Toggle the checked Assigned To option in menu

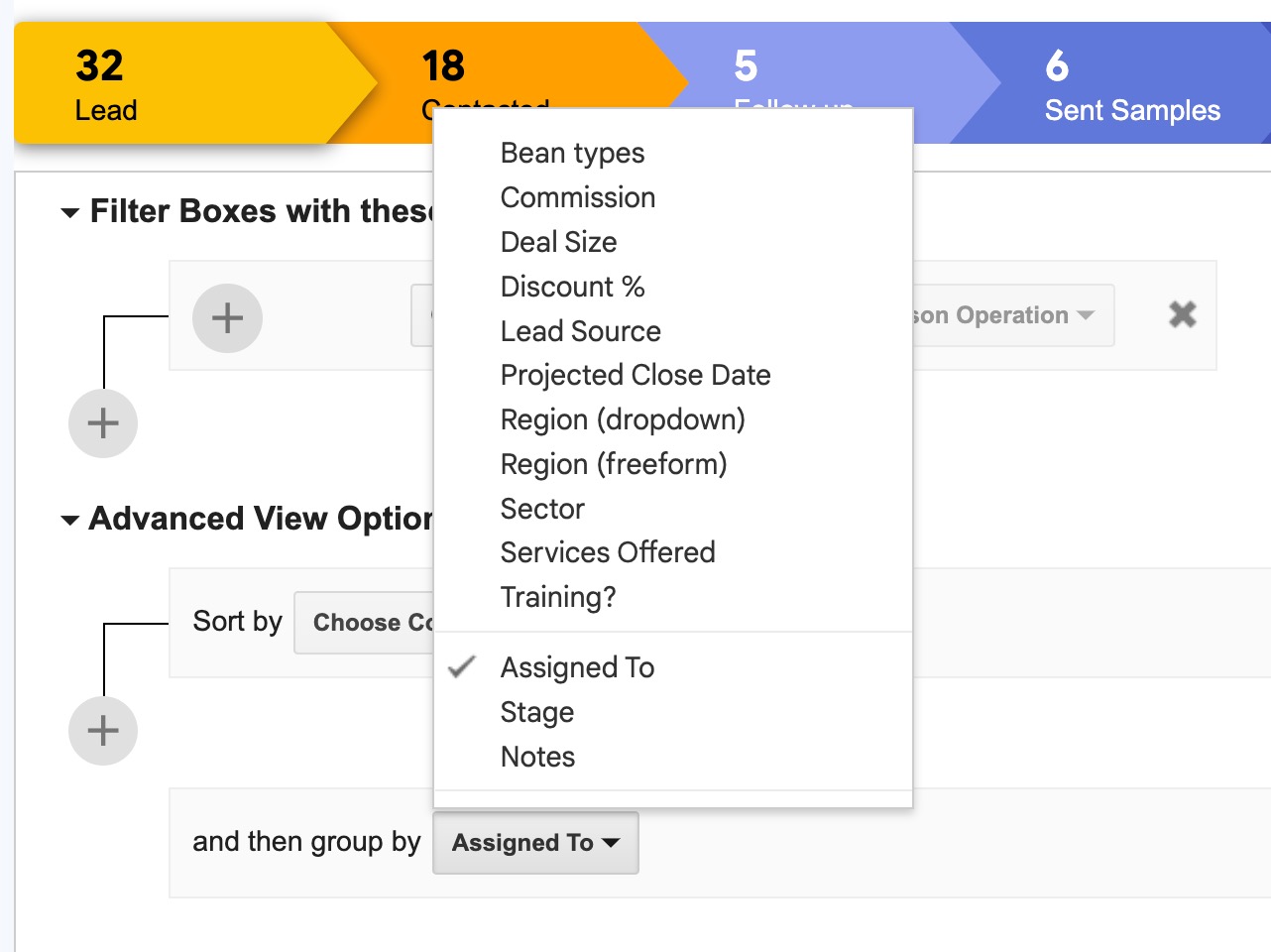(577, 667)
